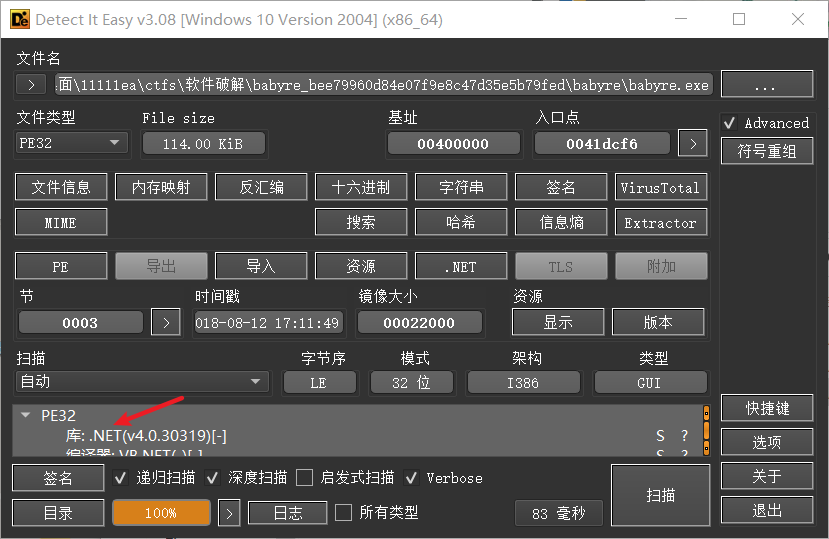Click the 目录 directory button
Viewport: 829px width, 539px height.
pos(58,513)
